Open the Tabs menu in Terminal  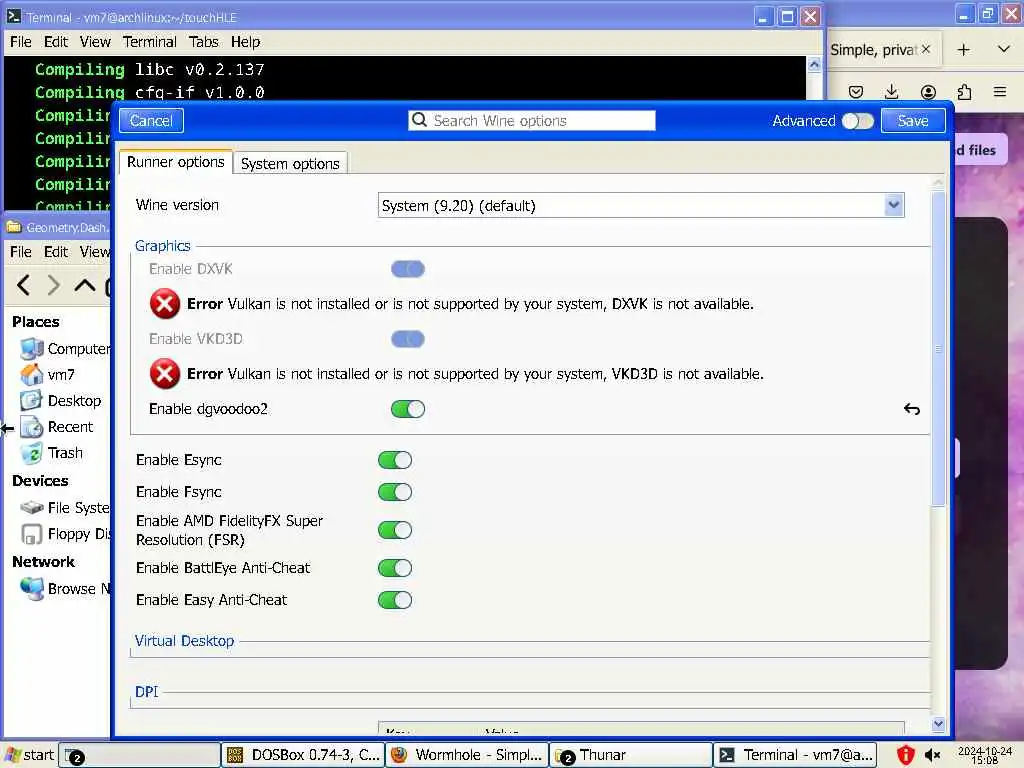(x=203, y=42)
